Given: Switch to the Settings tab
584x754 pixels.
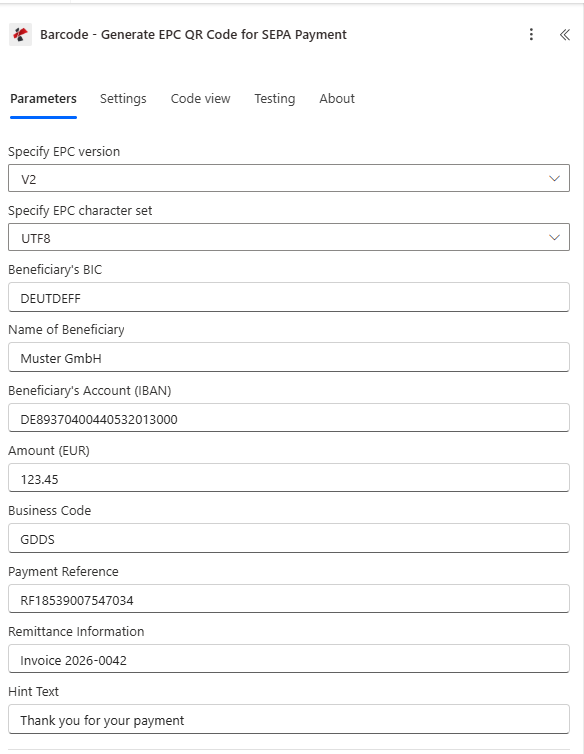Looking at the screenshot, I should (x=123, y=99).
